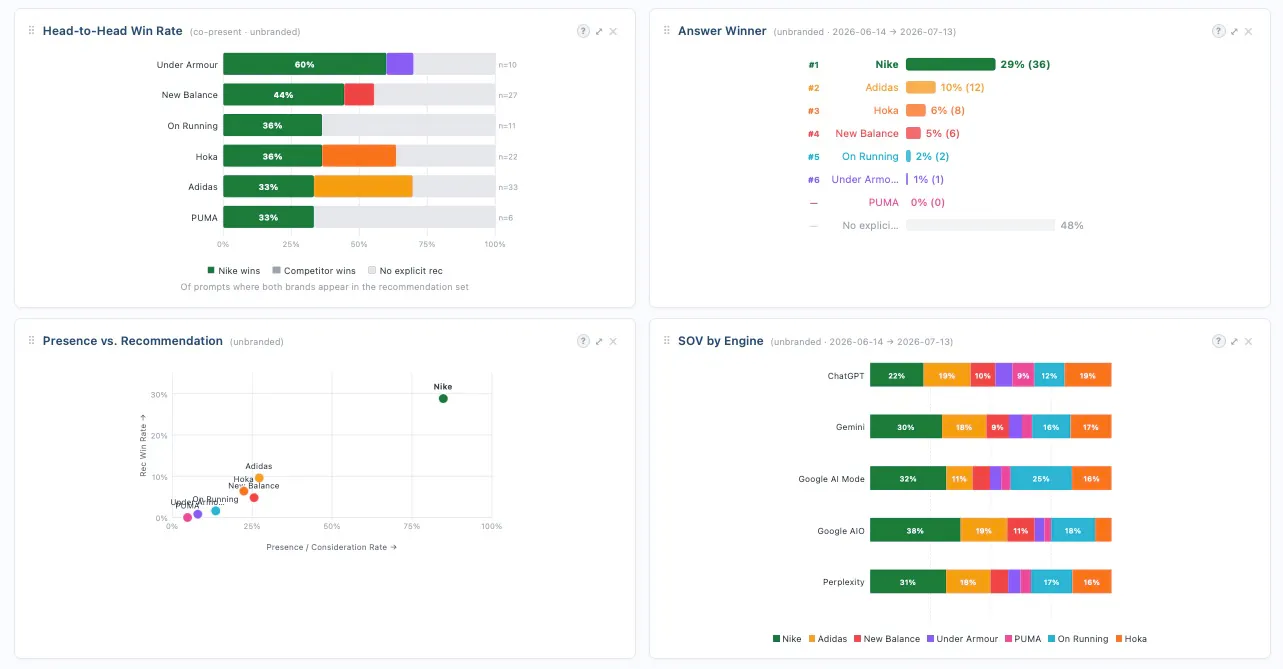This screenshot has width=1283, height=669.
Task: Click the Adidas 10% Answer Winner bar
Action: [x=921, y=87]
